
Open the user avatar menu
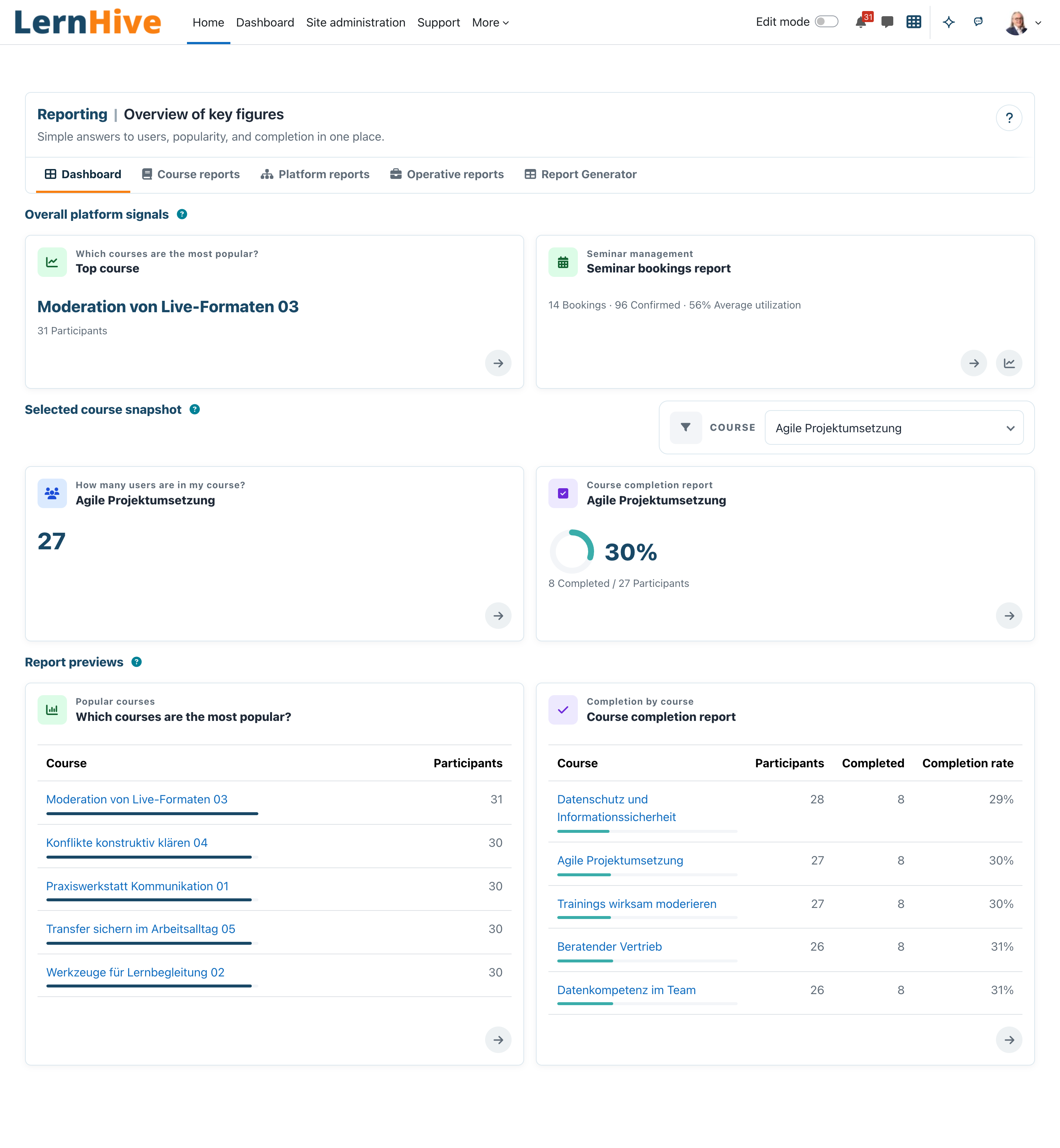pos(1023,22)
